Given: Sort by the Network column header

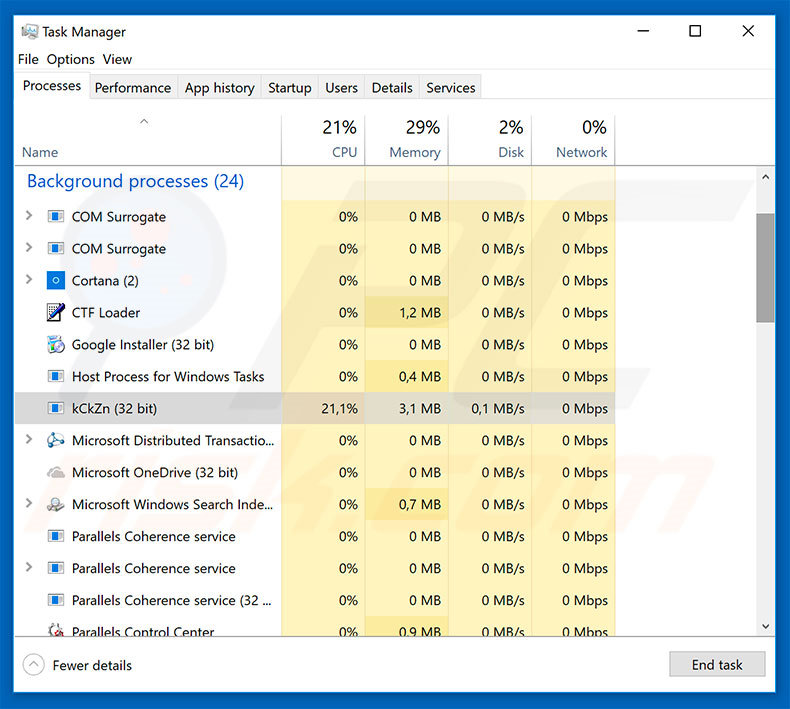Looking at the screenshot, I should [x=573, y=140].
